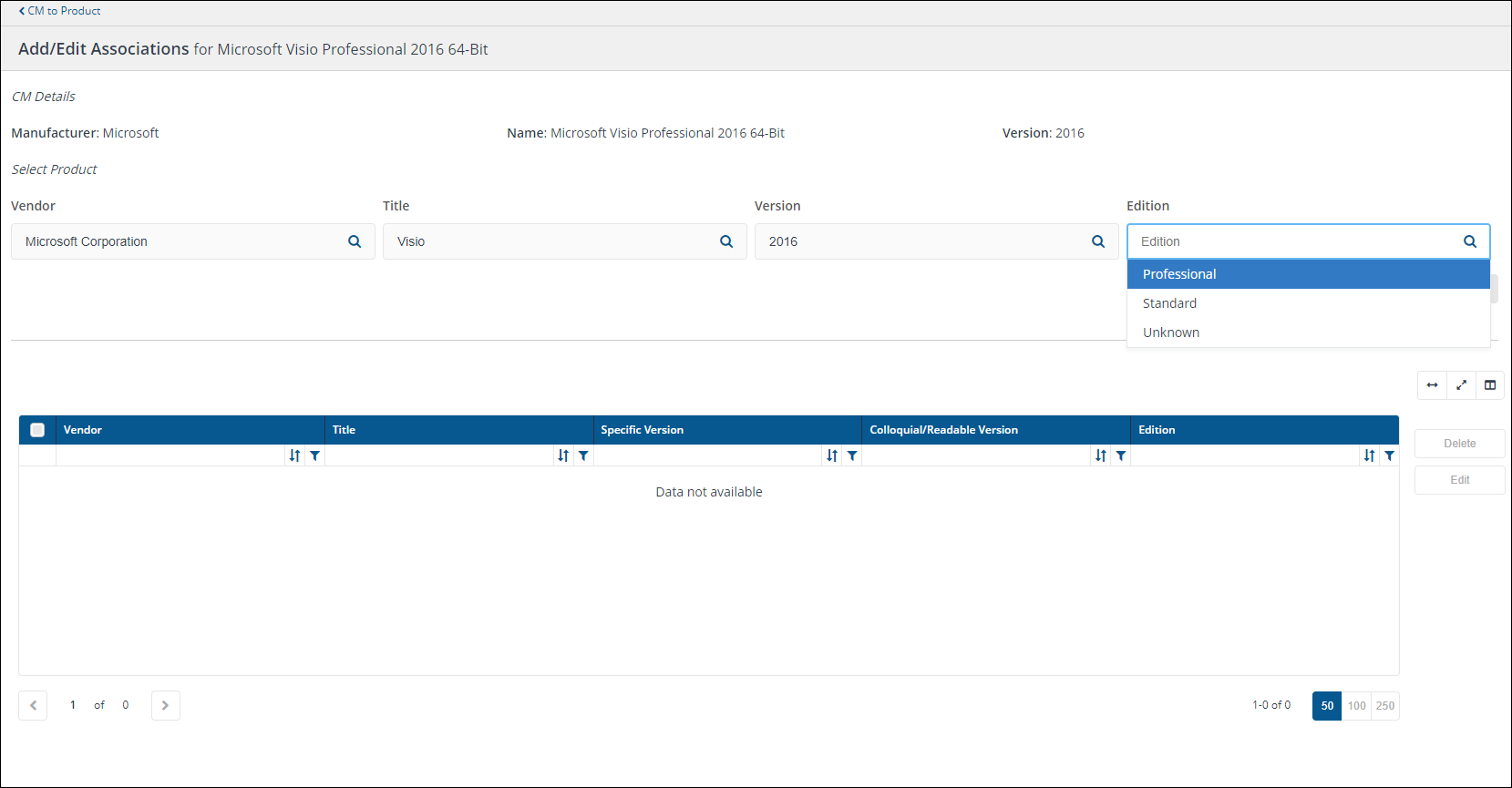The width and height of the screenshot is (1512, 788).
Task: Go to the next page of results
Action: coord(165,705)
